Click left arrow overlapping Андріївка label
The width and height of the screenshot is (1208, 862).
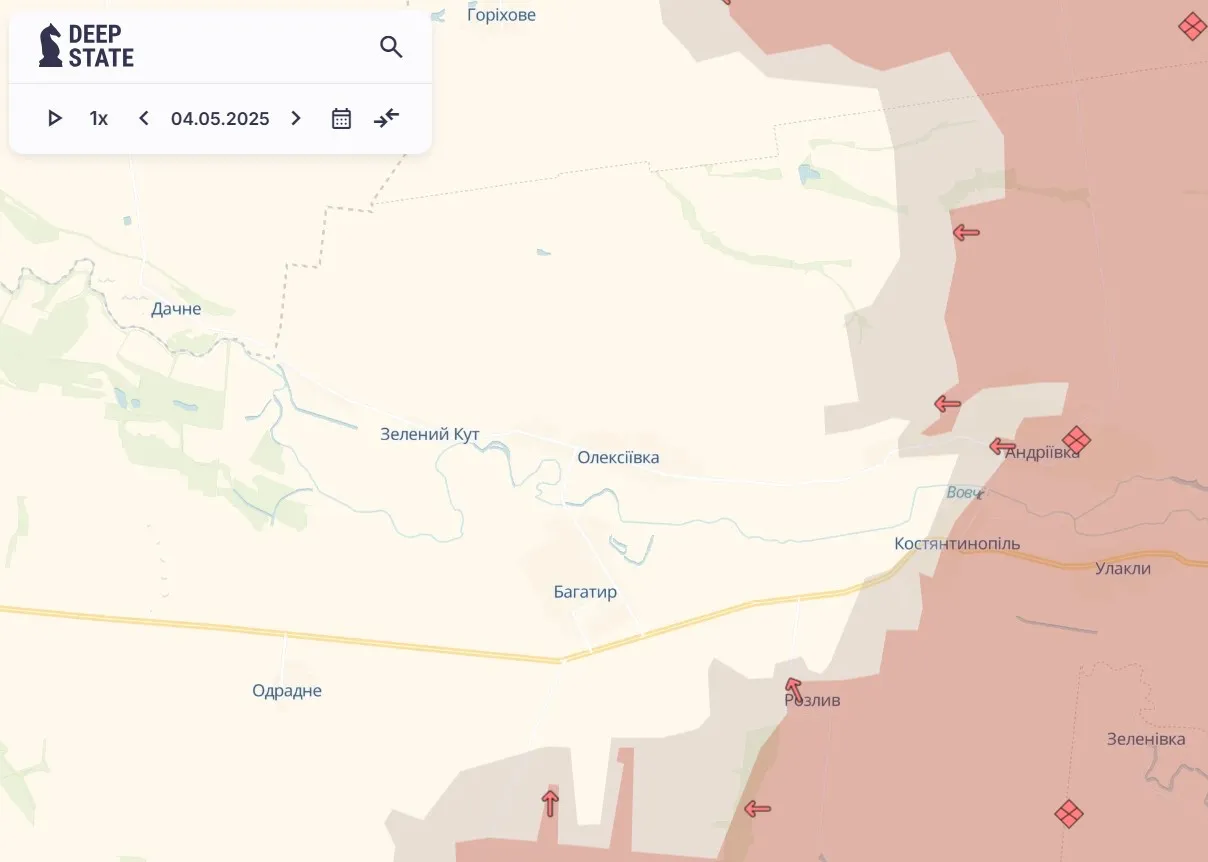1002,446
